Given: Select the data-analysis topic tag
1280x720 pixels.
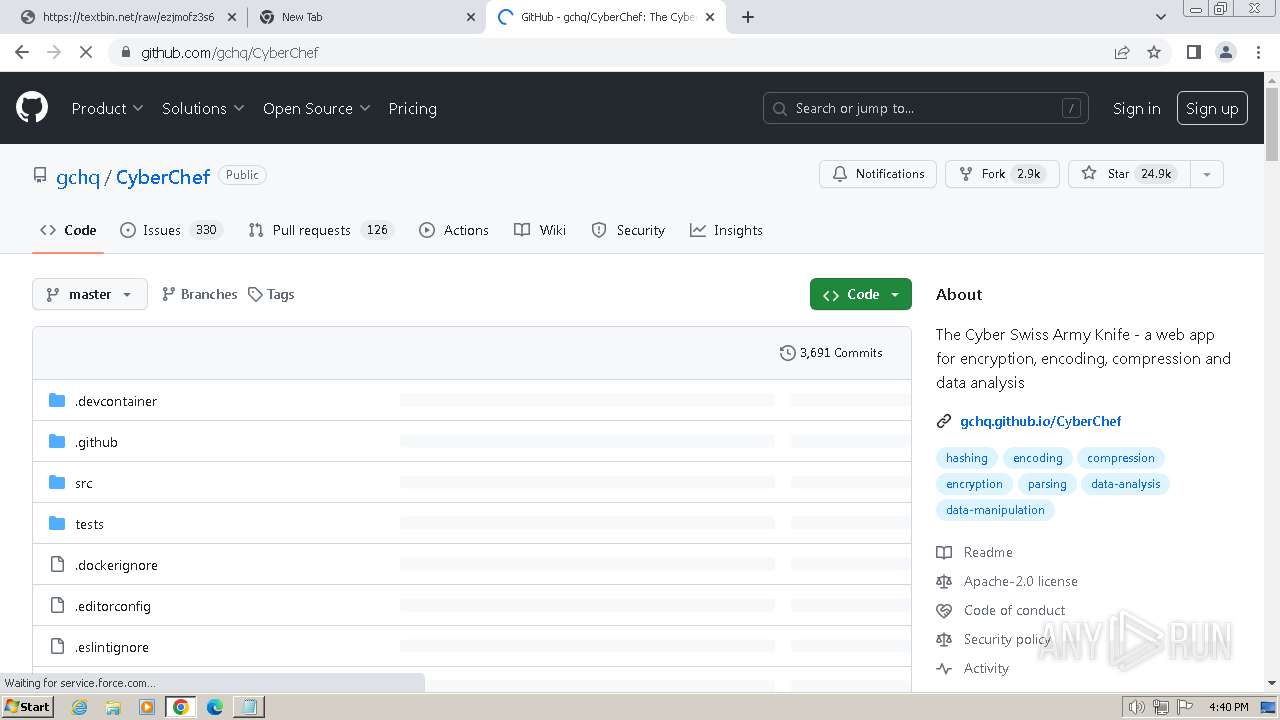Looking at the screenshot, I should point(1126,484).
